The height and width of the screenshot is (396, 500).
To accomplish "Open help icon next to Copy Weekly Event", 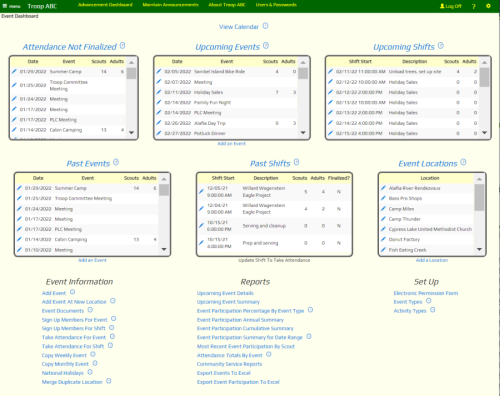I will pyautogui.click(x=93, y=354).
